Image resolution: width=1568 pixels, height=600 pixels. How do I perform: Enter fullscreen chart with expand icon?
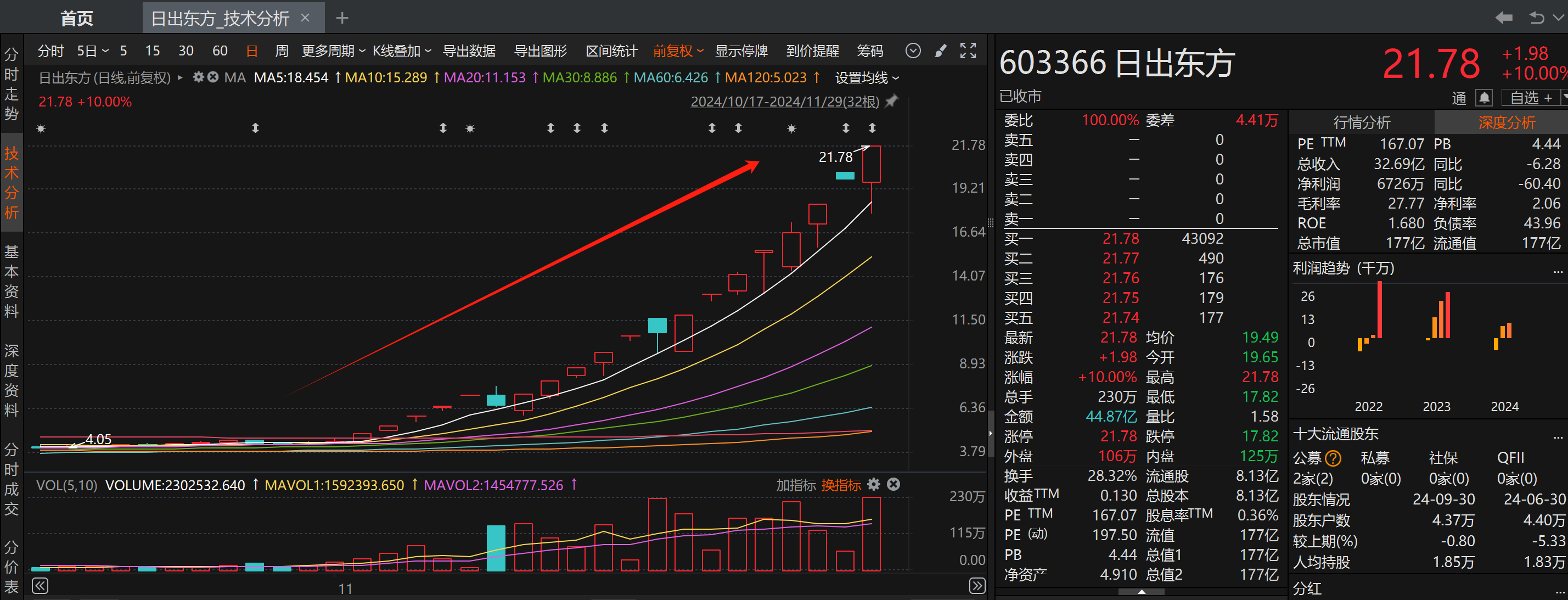[x=968, y=51]
